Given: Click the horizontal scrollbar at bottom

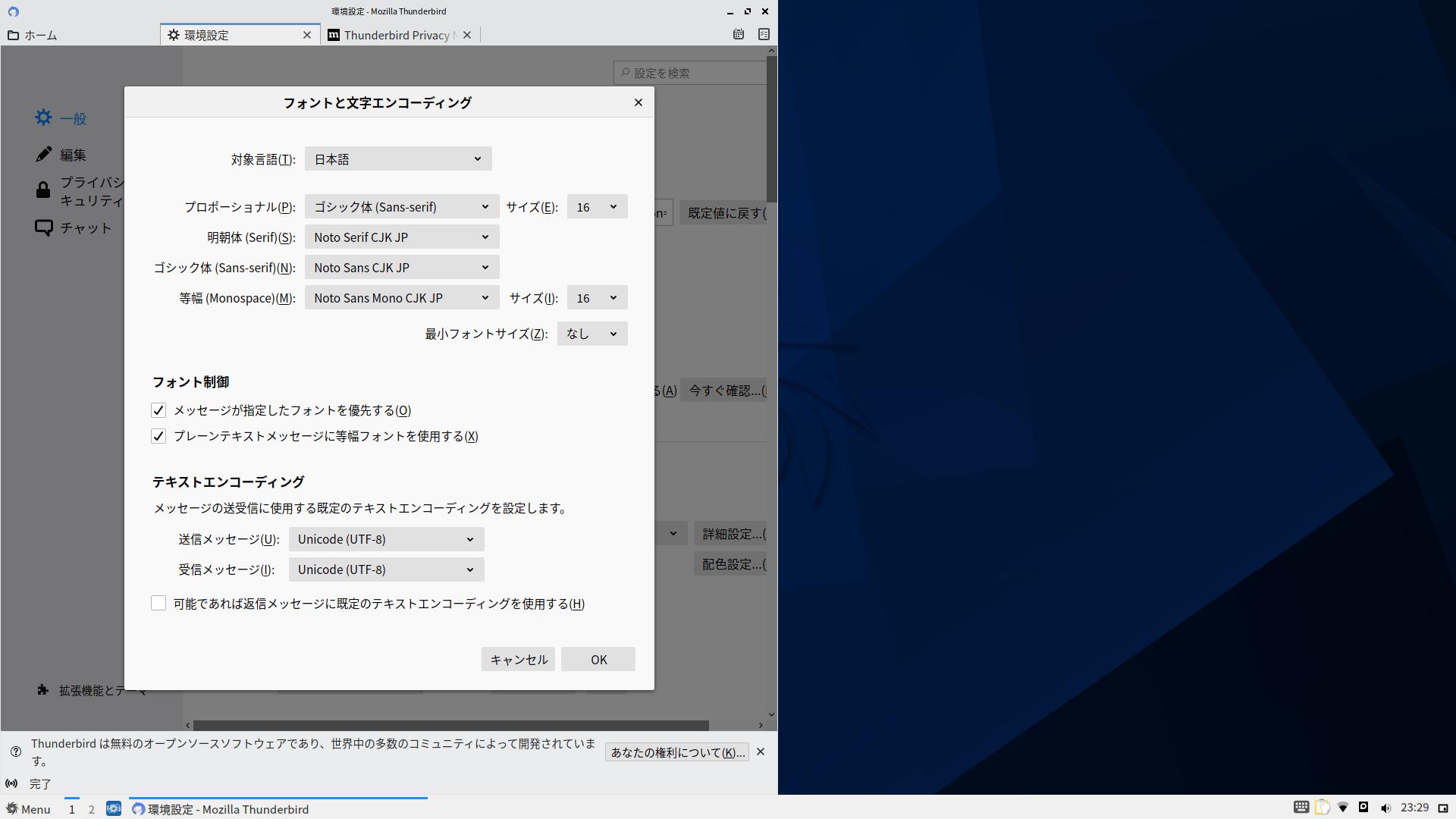Looking at the screenshot, I should click(450, 725).
